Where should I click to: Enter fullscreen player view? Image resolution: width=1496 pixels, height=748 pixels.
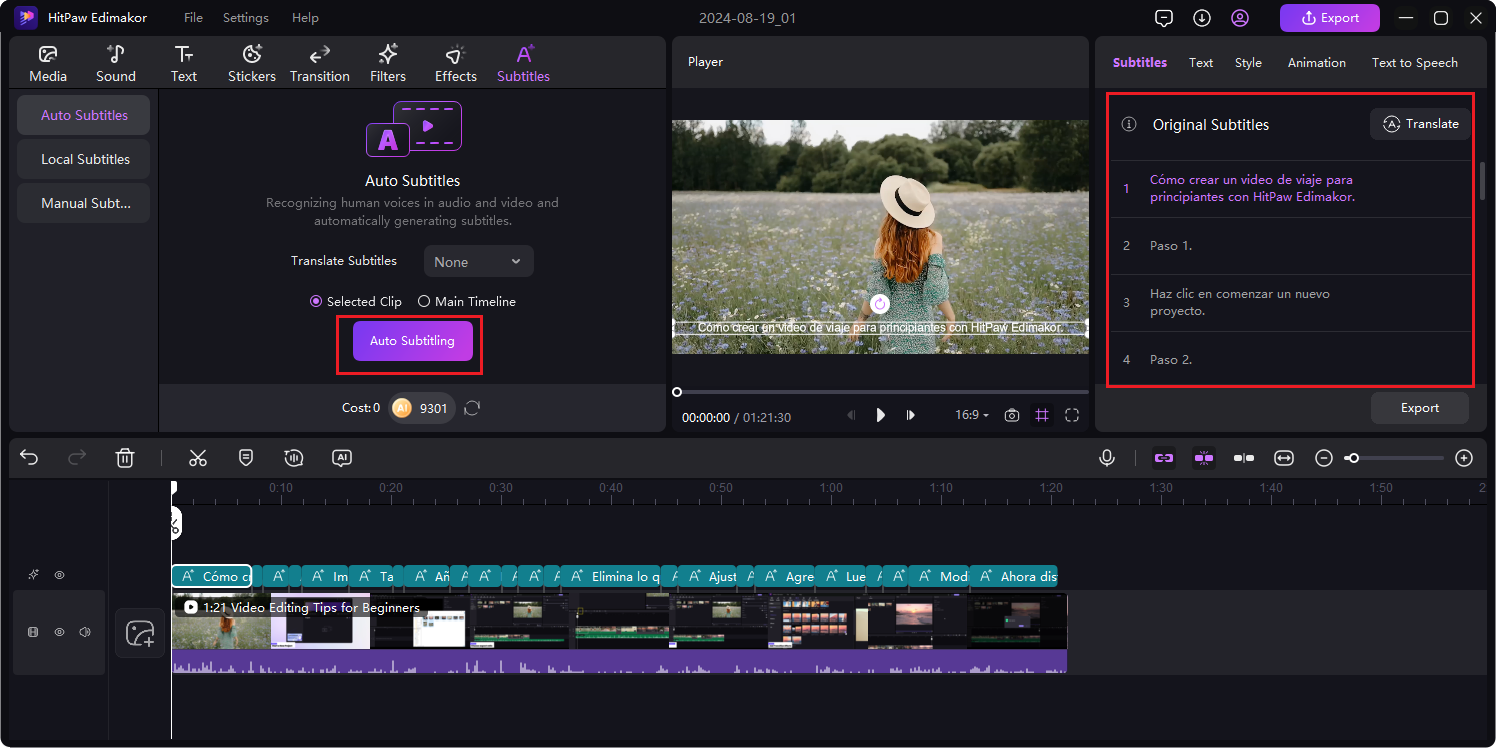pos(1072,415)
